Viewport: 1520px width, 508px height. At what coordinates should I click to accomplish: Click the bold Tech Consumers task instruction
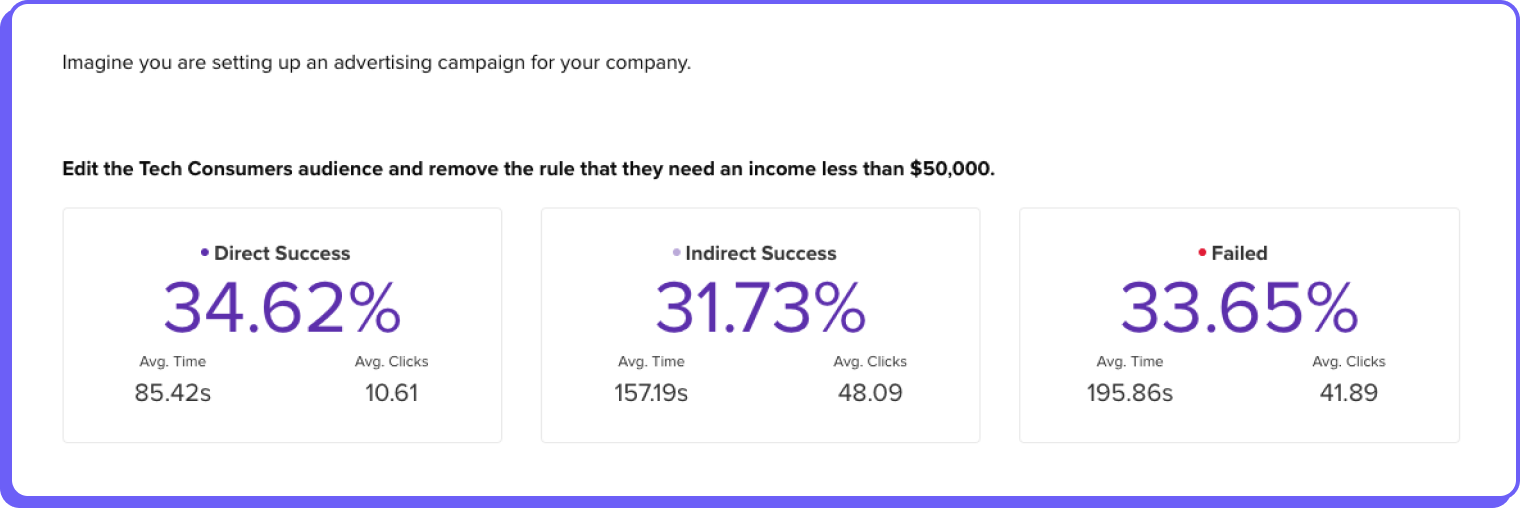[529, 169]
